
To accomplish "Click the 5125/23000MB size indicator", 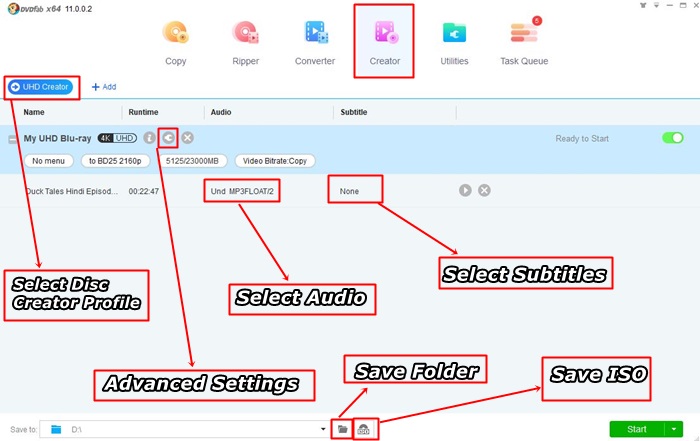I will point(192,161).
